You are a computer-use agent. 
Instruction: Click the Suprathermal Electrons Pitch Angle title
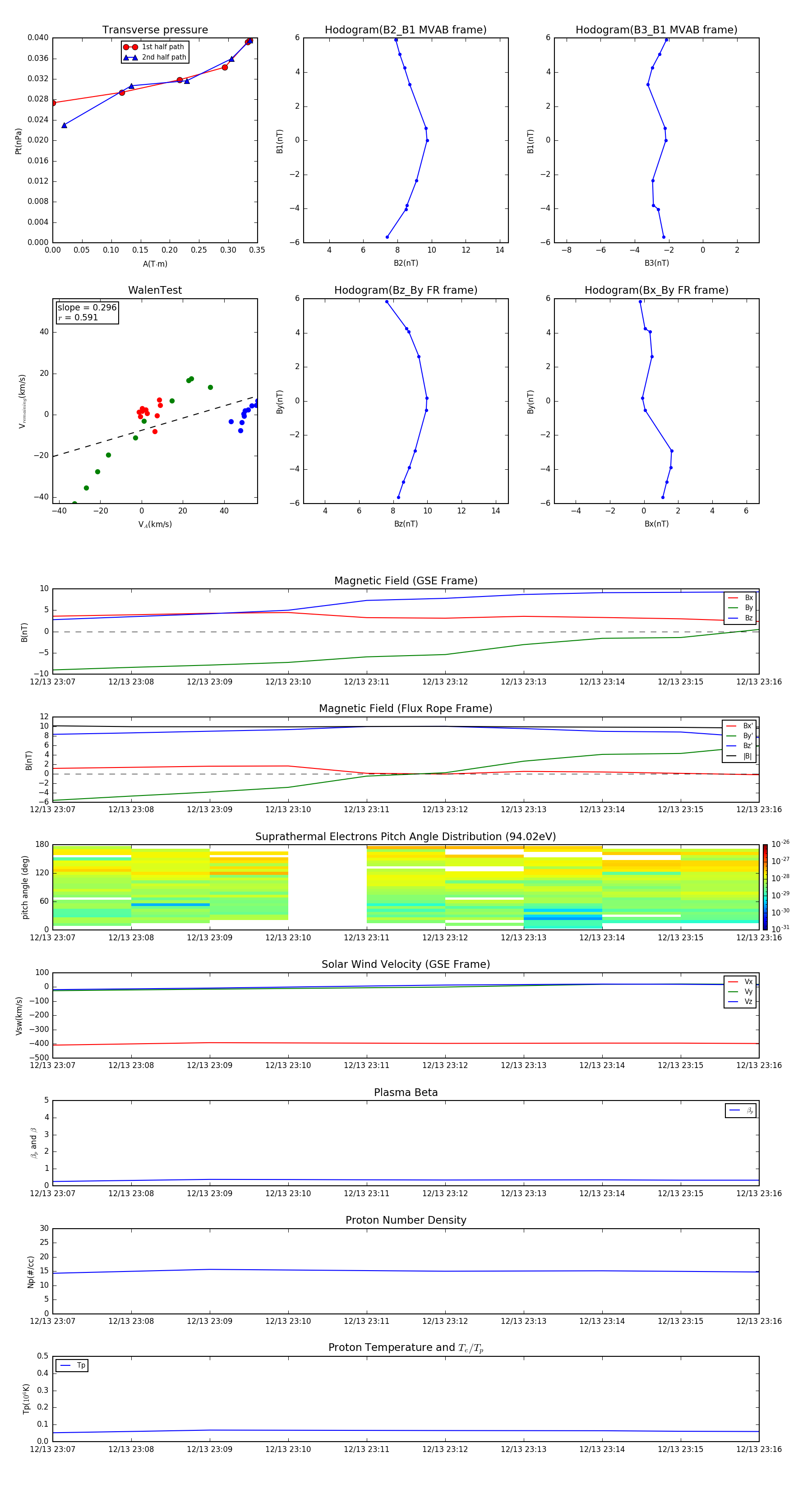tap(406, 837)
